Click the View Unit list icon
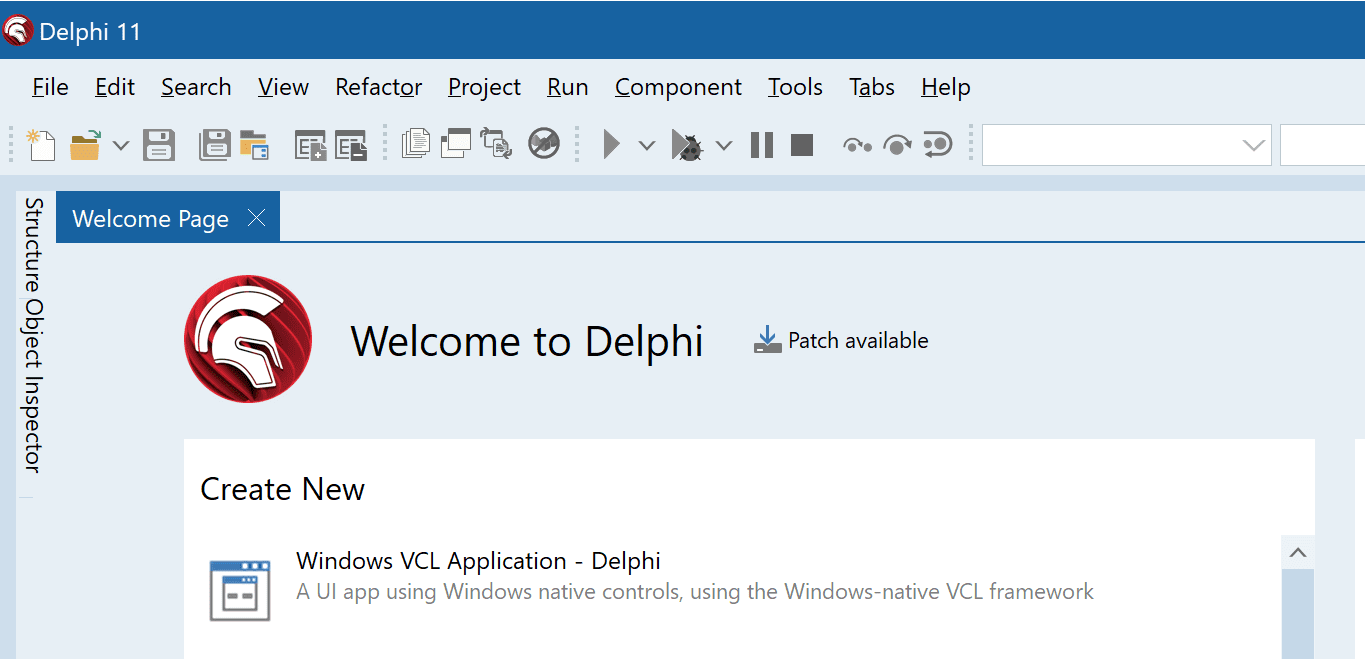 point(416,144)
